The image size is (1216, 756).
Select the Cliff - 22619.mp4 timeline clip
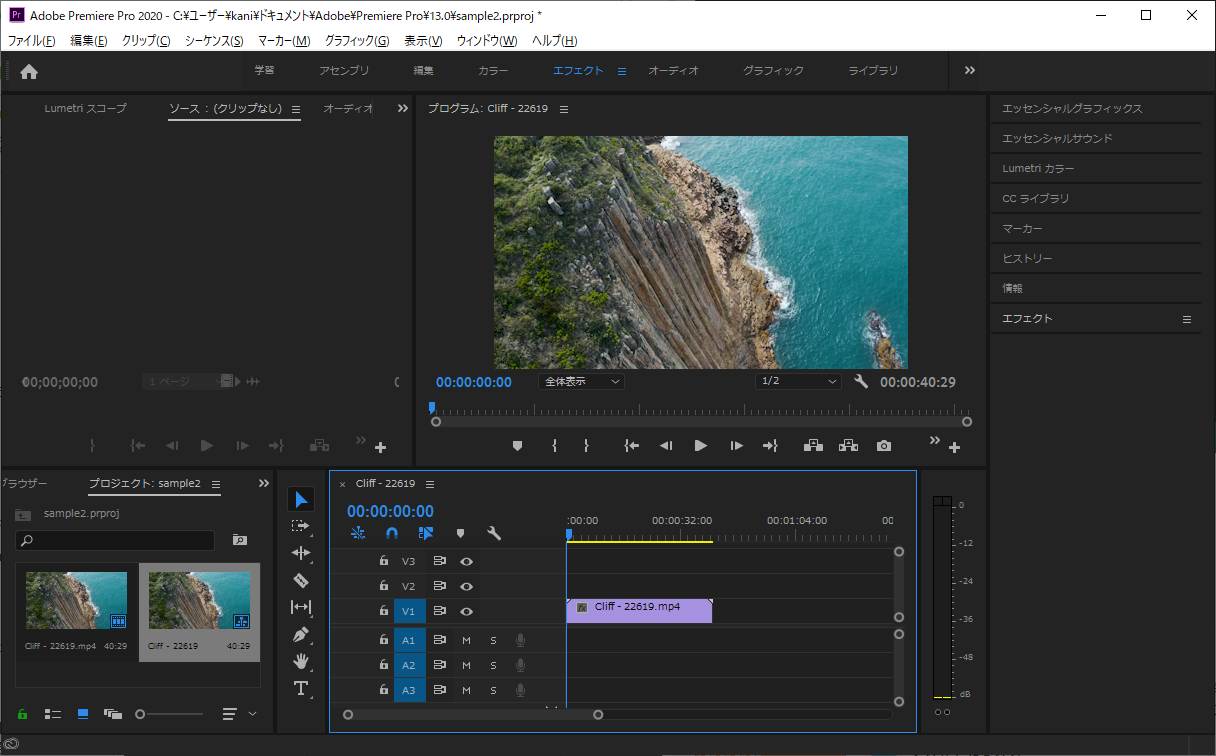(x=639, y=610)
